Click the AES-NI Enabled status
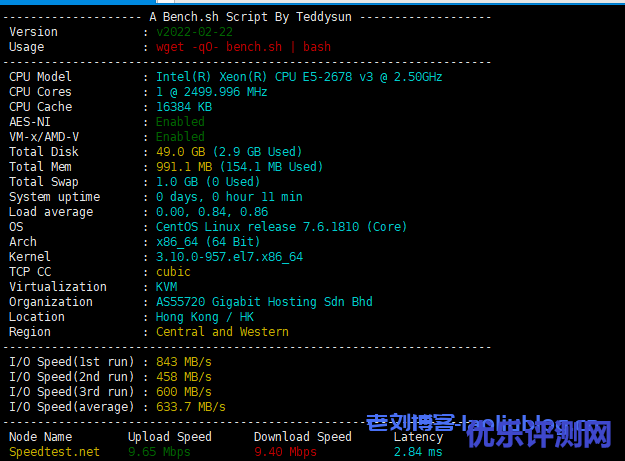 point(180,122)
